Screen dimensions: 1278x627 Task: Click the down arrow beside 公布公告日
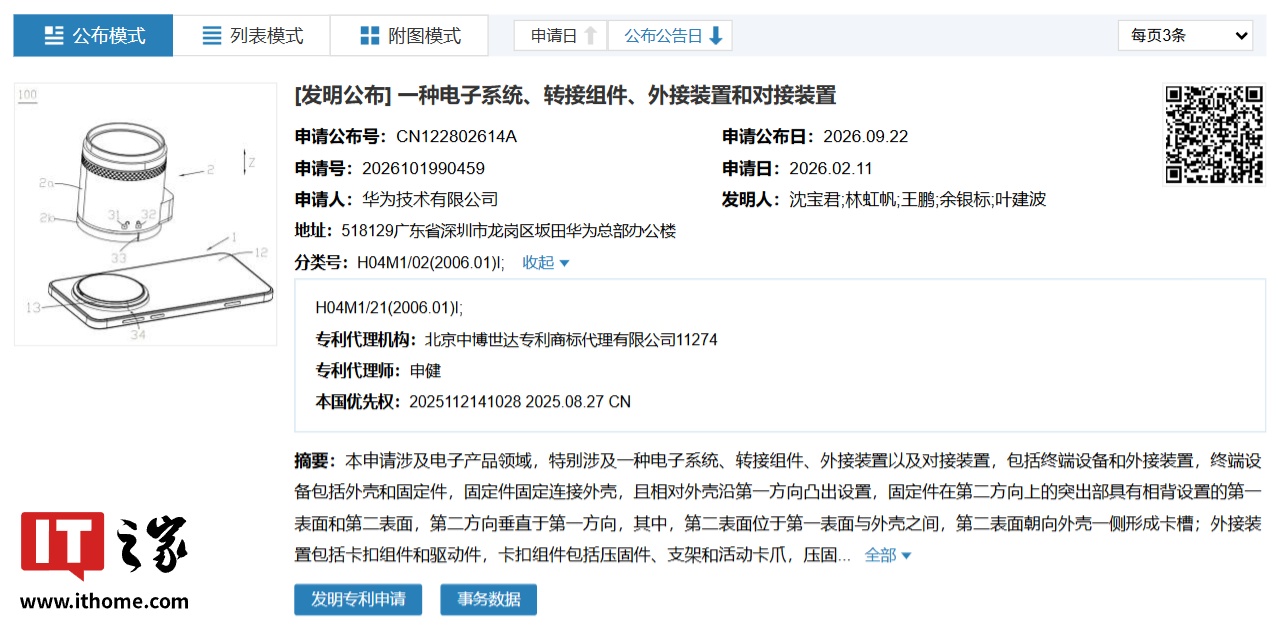coord(715,36)
